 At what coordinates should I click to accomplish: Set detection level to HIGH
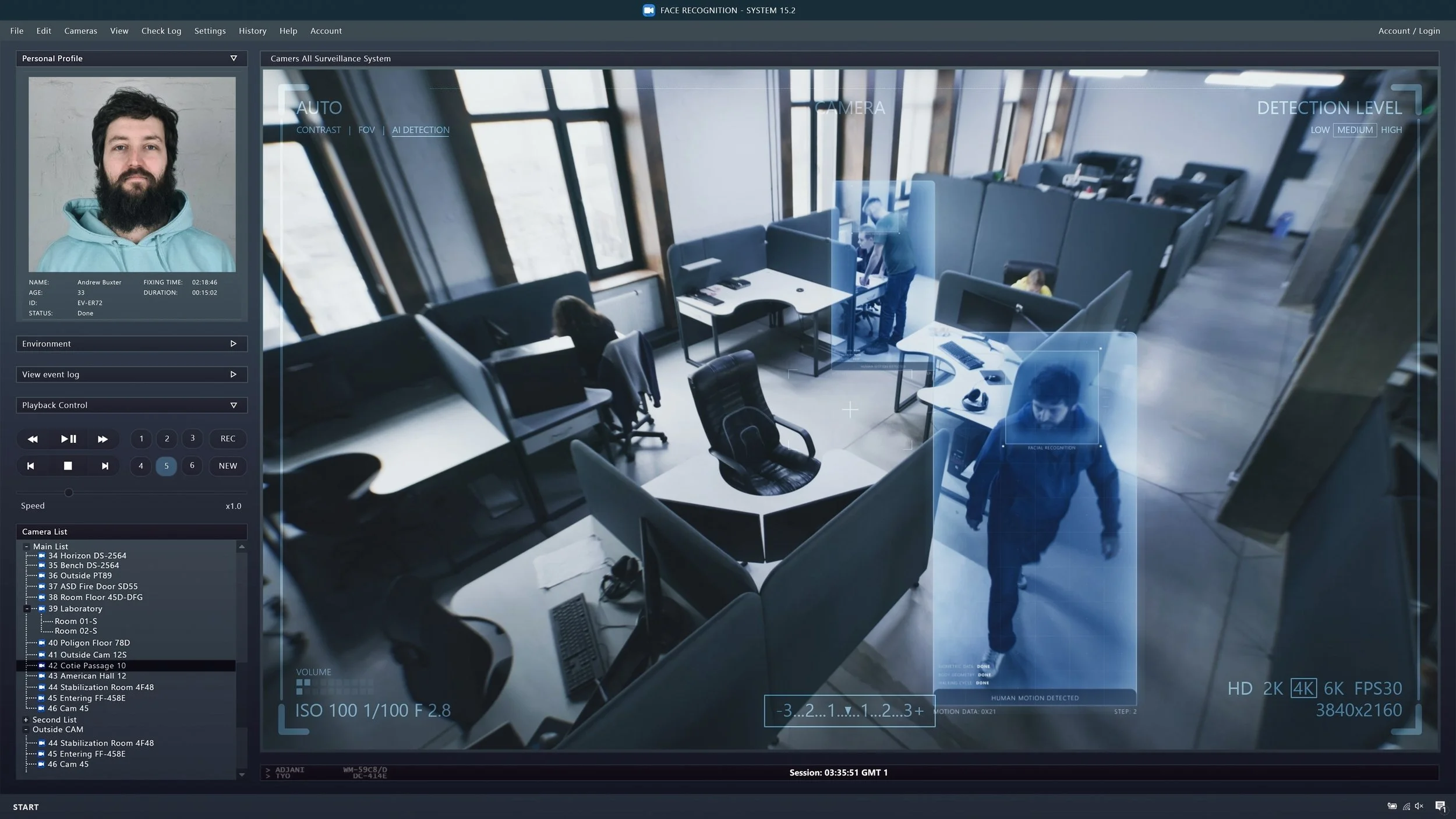[x=1391, y=130]
